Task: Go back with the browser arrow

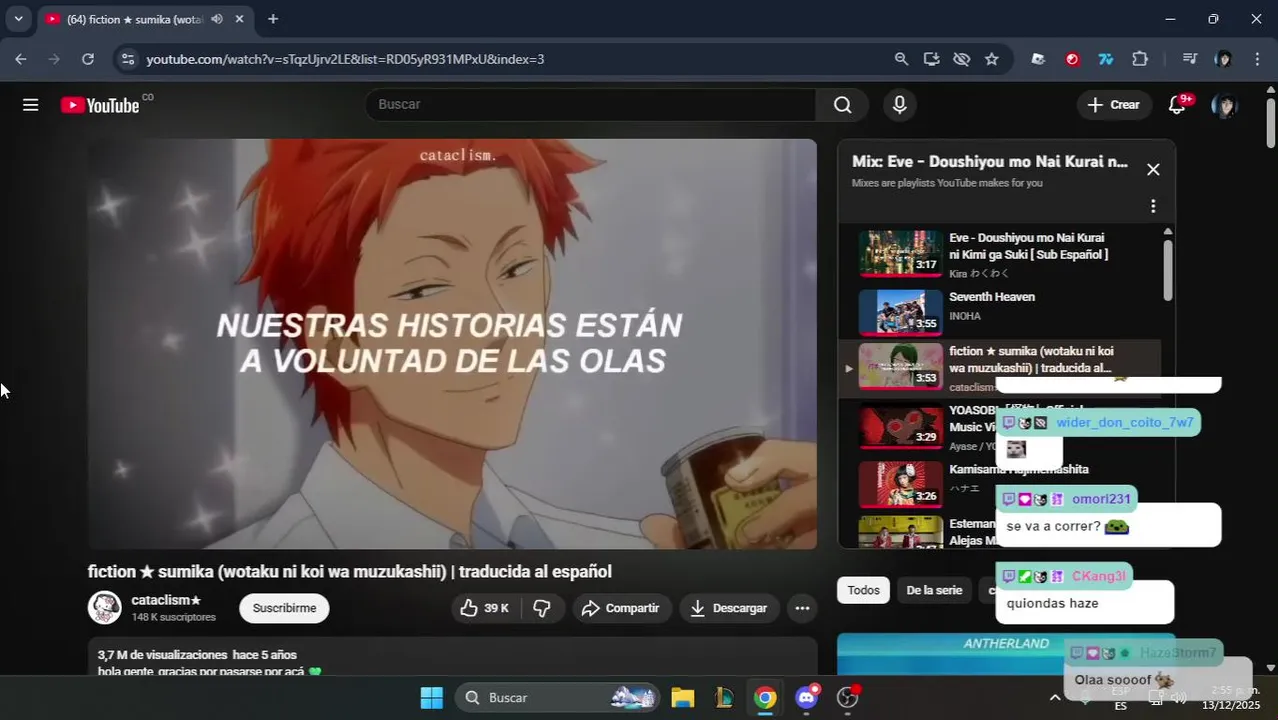Action: click(21, 59)
